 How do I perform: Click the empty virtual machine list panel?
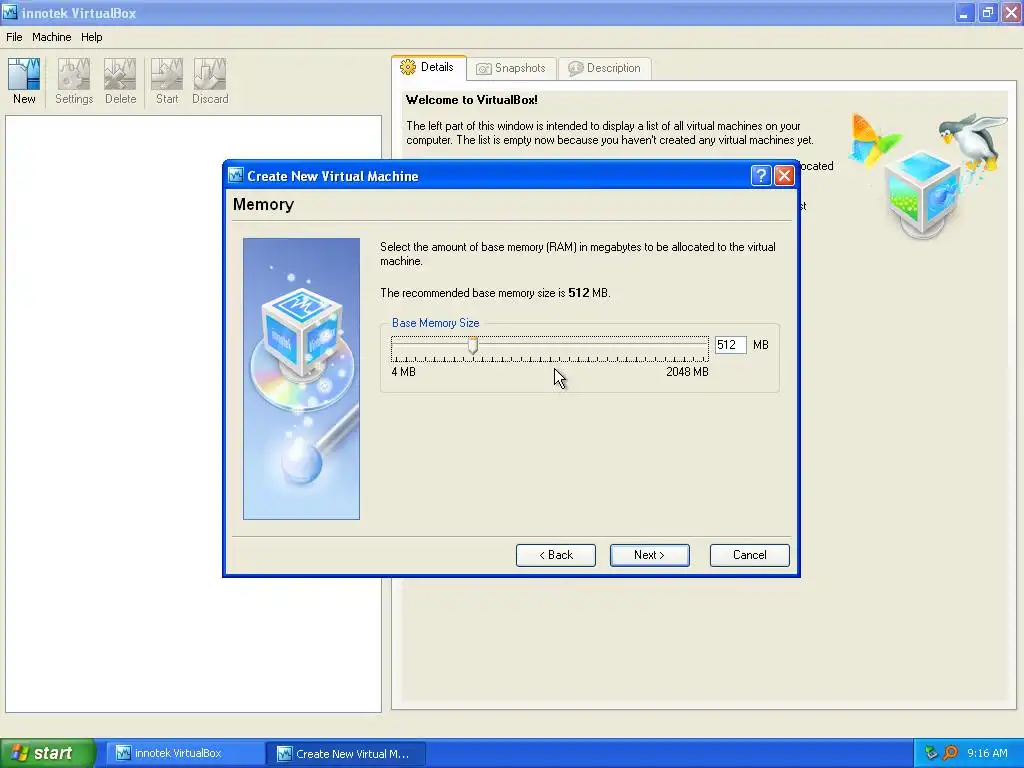[193, 414]
